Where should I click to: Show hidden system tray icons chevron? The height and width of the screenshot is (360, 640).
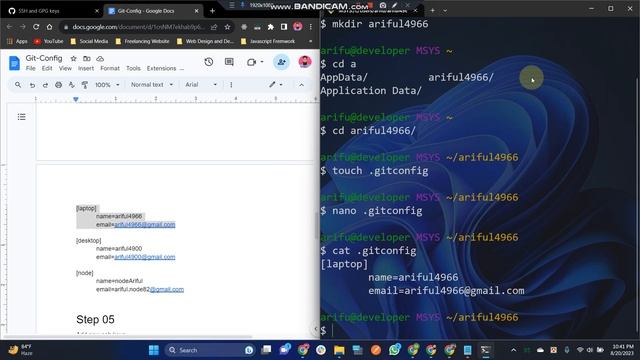click(x=513, y=350)
